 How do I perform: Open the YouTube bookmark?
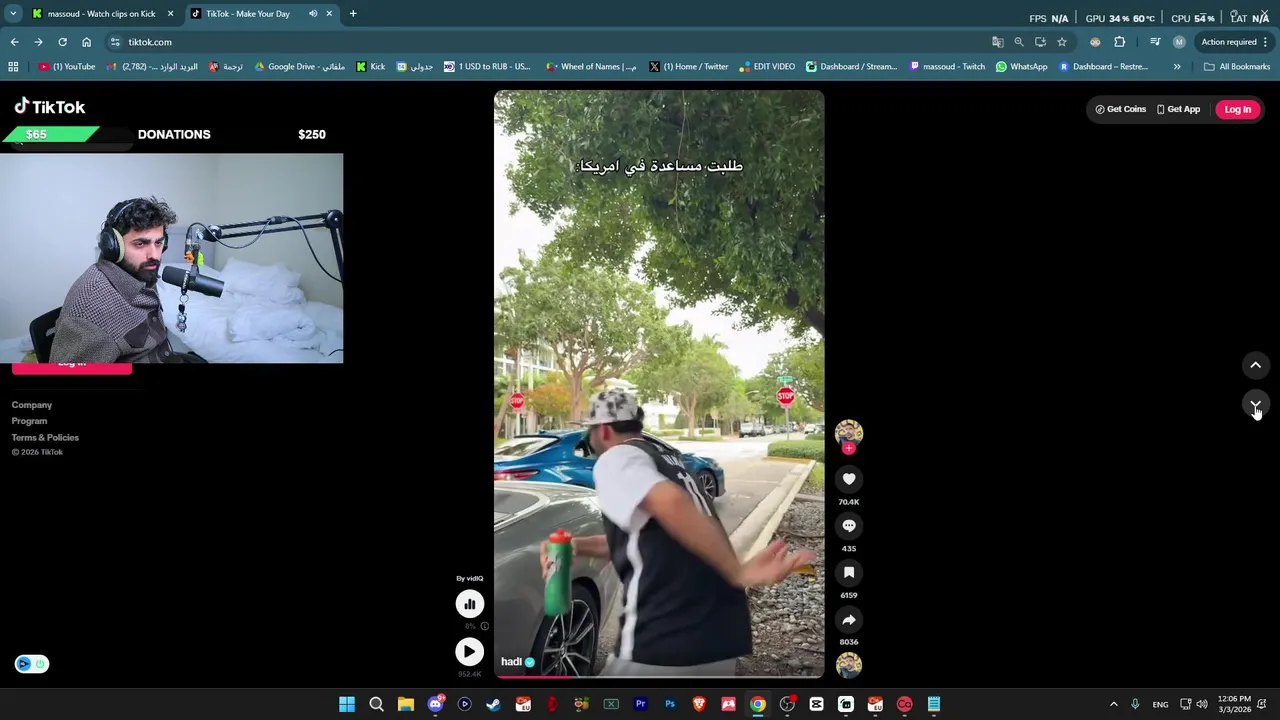coord(67,67)
